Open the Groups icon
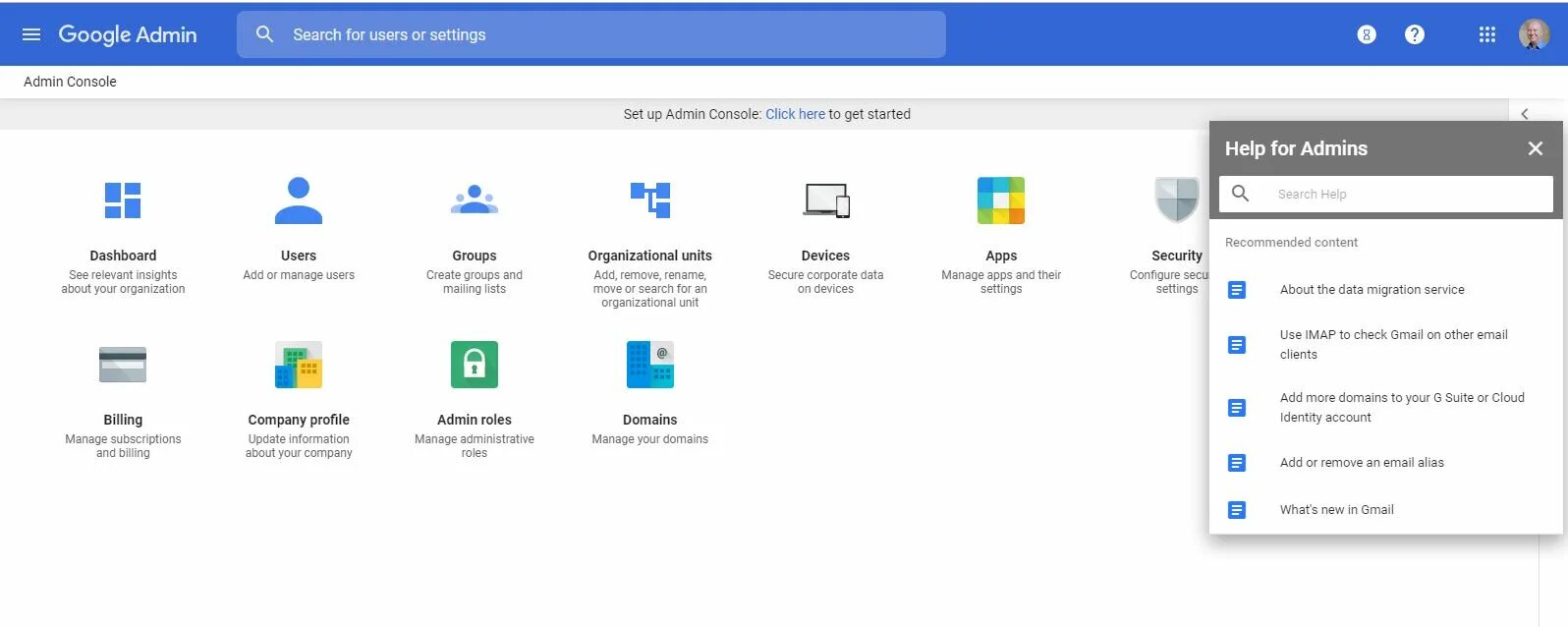Viewport: 1568px width, 627px height. tap(475, 199)
